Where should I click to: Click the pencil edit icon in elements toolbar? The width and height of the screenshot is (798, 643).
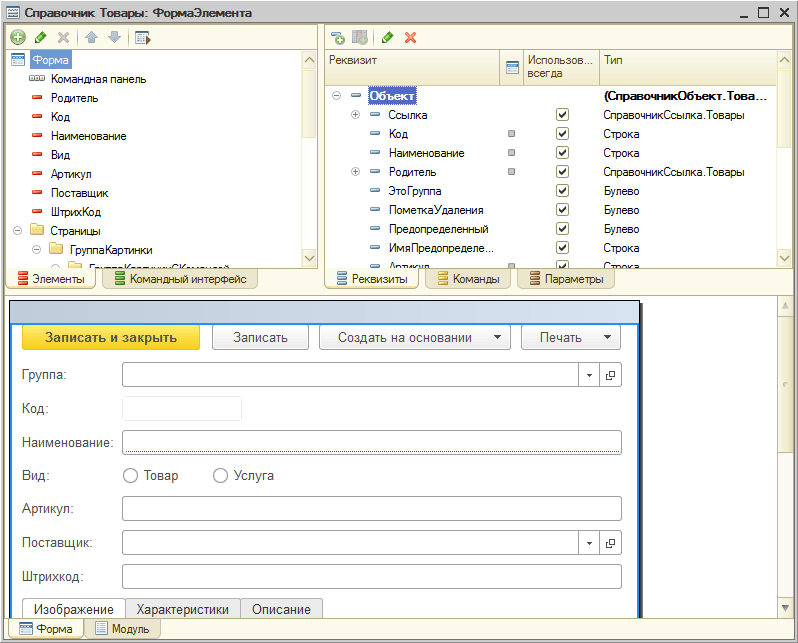tap(41, 37)
